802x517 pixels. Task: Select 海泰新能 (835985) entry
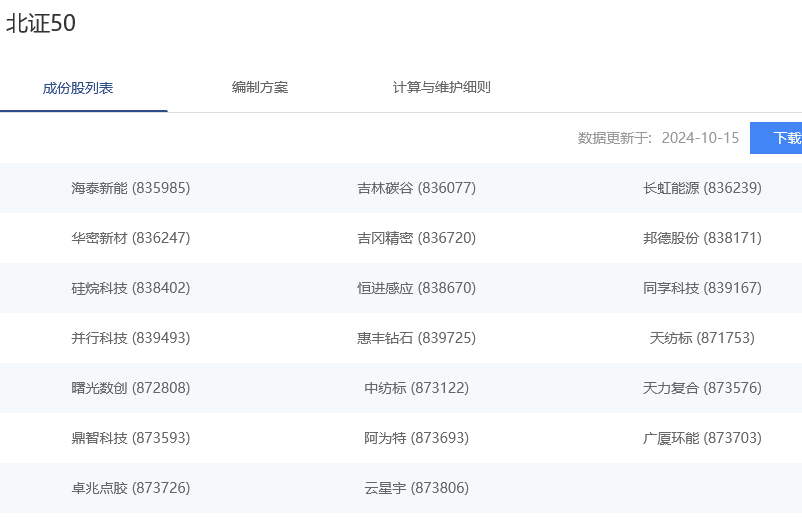click(x=131, y=188)
